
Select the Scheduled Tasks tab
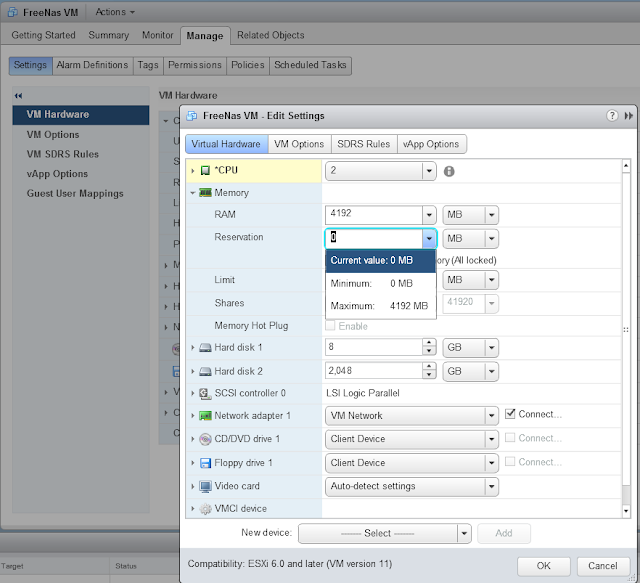(x=310, y=65)
